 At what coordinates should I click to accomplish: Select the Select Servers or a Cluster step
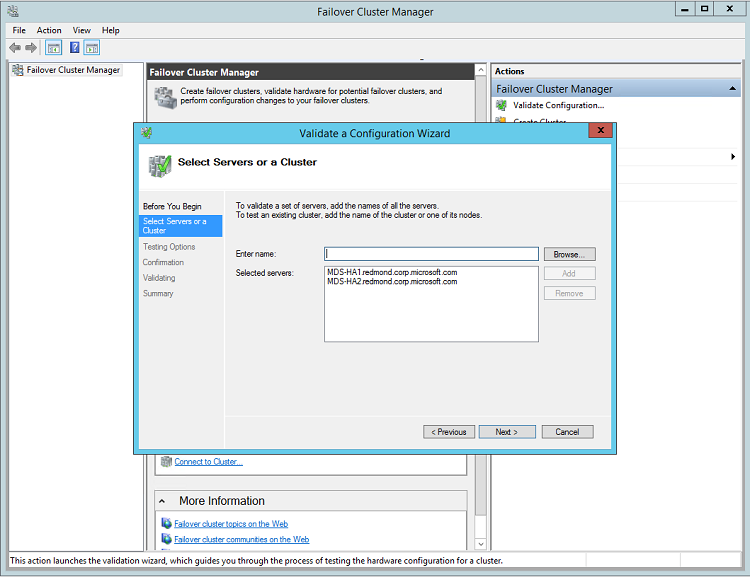180,226
